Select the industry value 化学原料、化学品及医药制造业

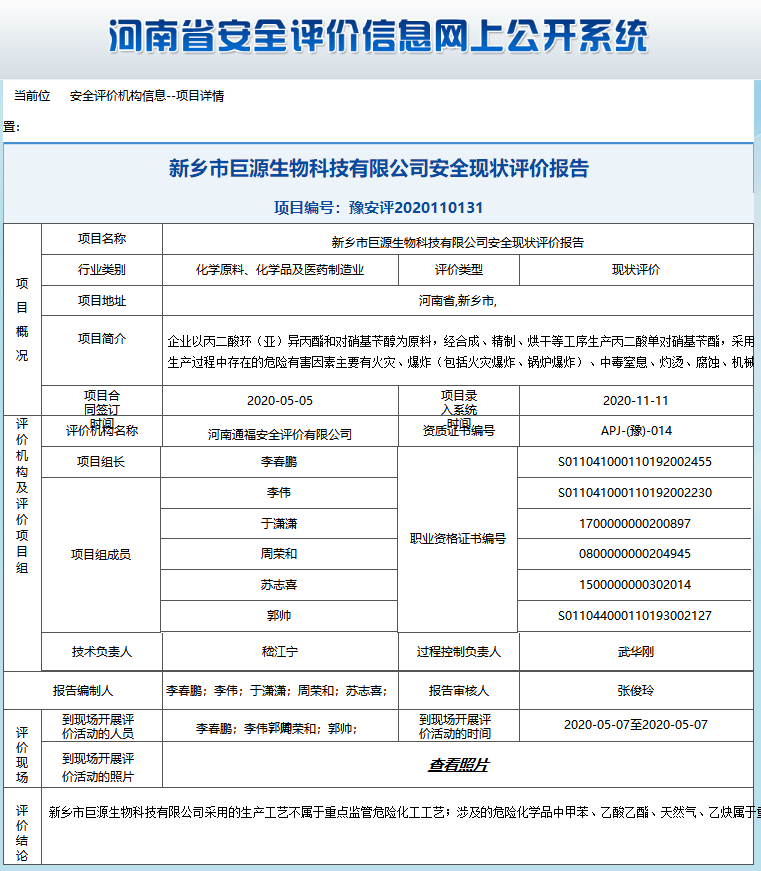pyautogui.click(x=280, y=270)
